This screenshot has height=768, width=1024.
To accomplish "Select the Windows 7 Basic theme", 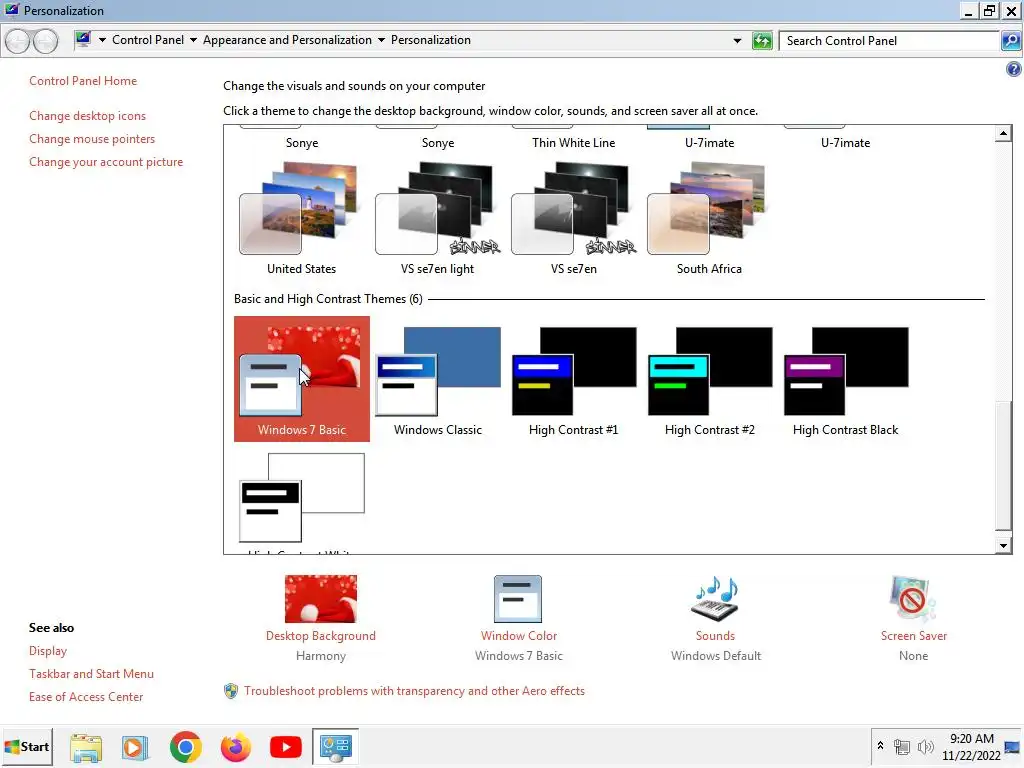I will click(301, 379).
